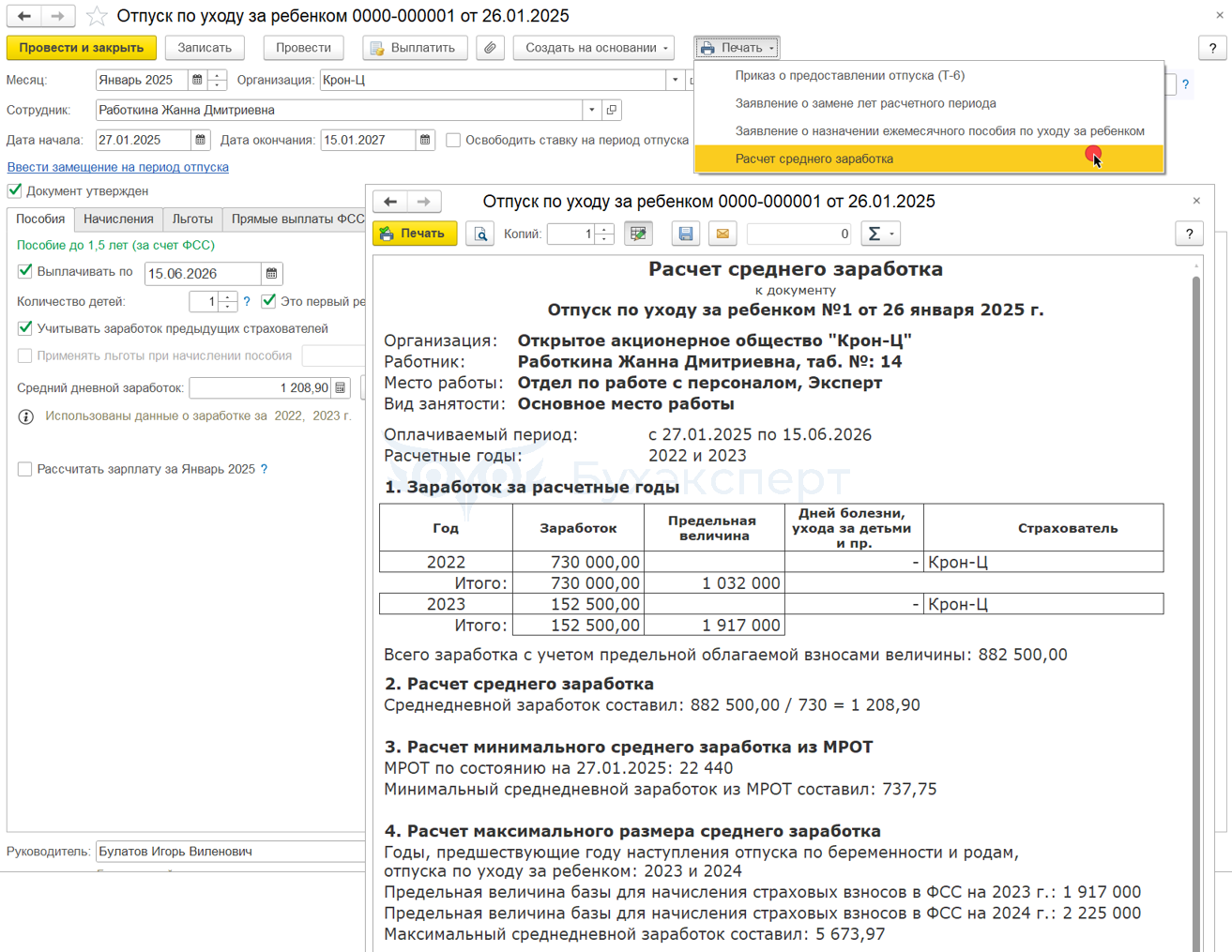Click help mark next to Количество детей
1232x952 pixels.
(x=247, y=301)
